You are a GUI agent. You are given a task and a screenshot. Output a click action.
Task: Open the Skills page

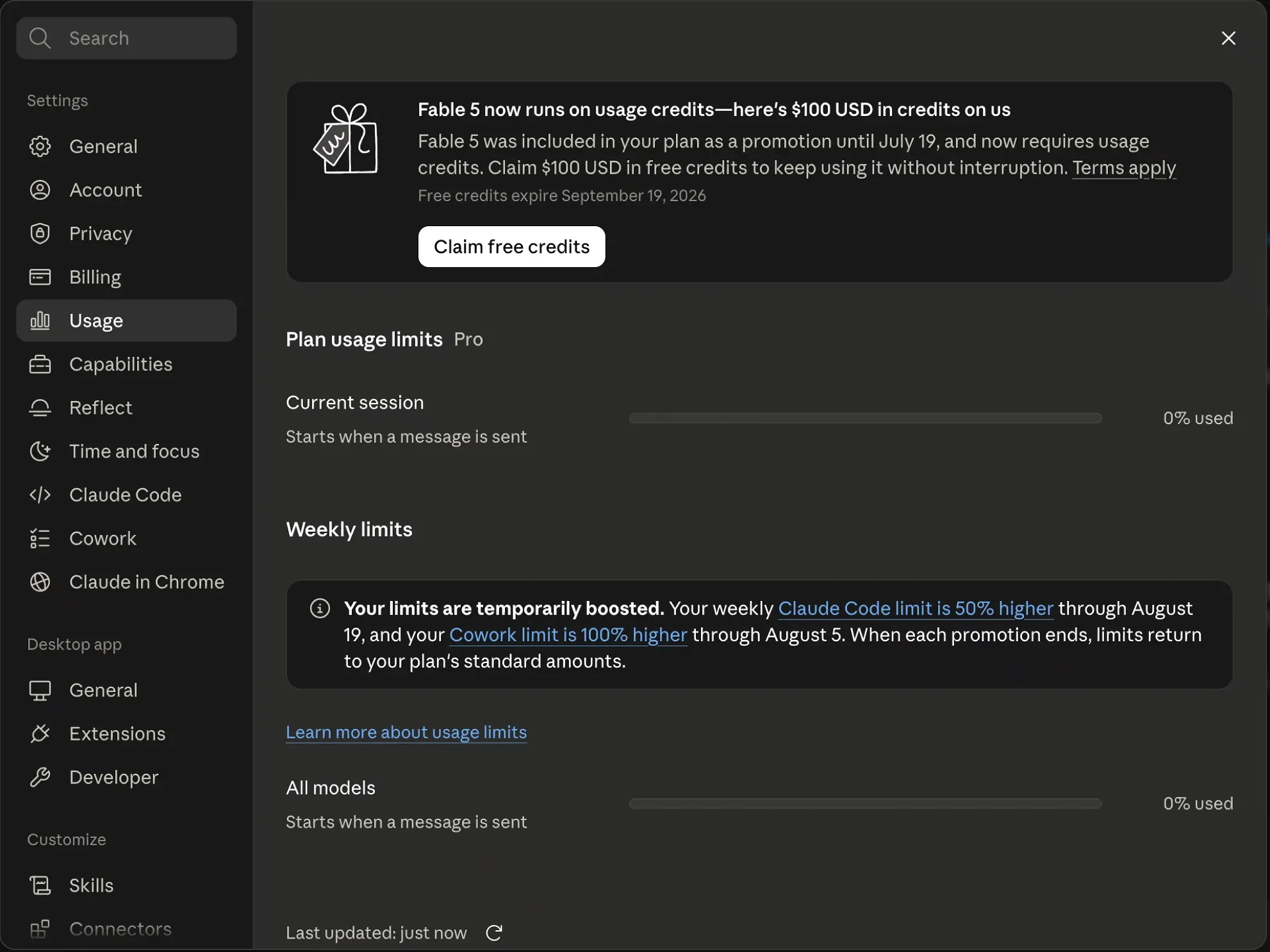point(126,885)
